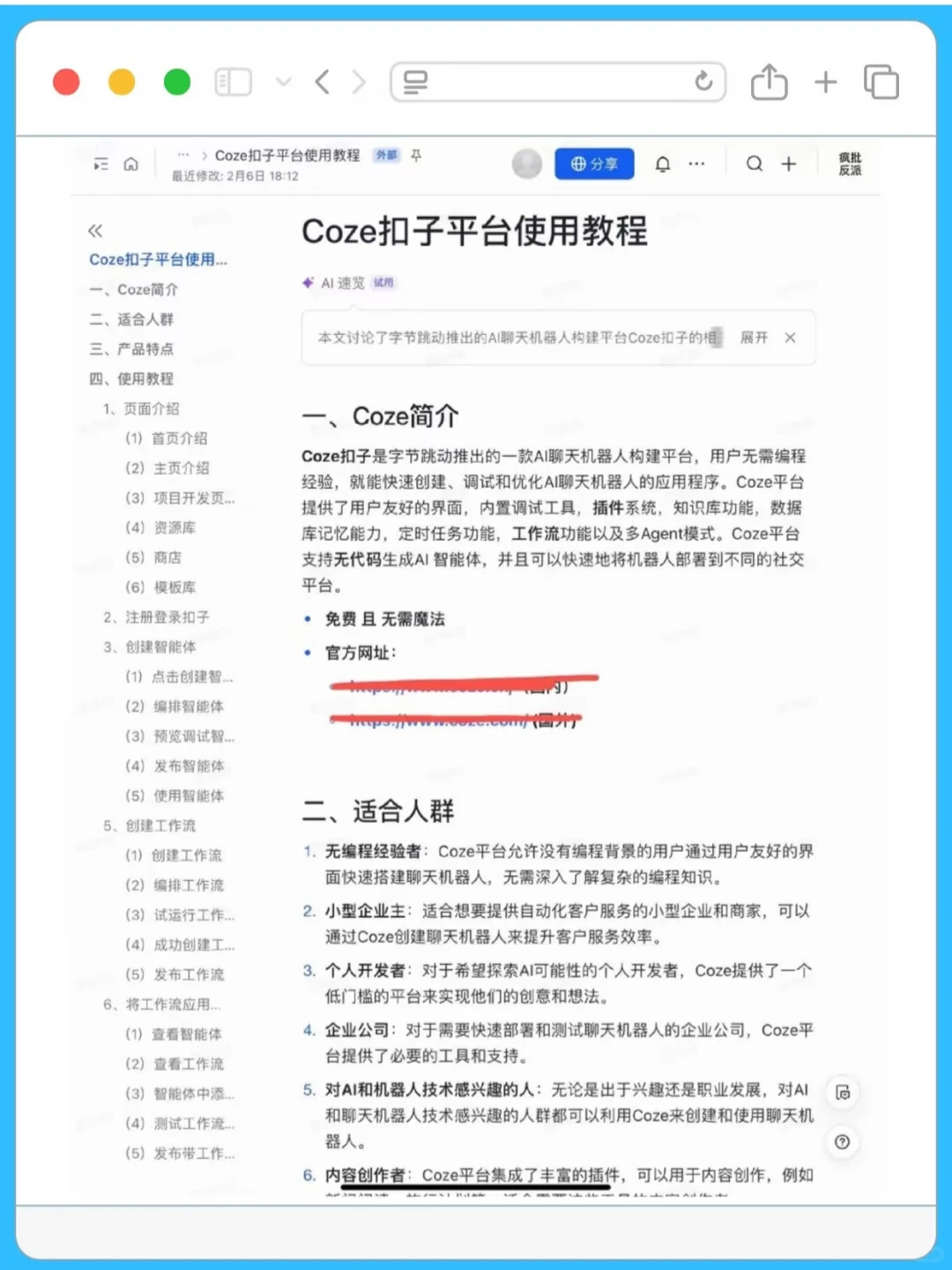Click the 试用 badge beside AI 速览
Image resolution: width=952 pixels, height=1270 pixels.
[383, 283]
